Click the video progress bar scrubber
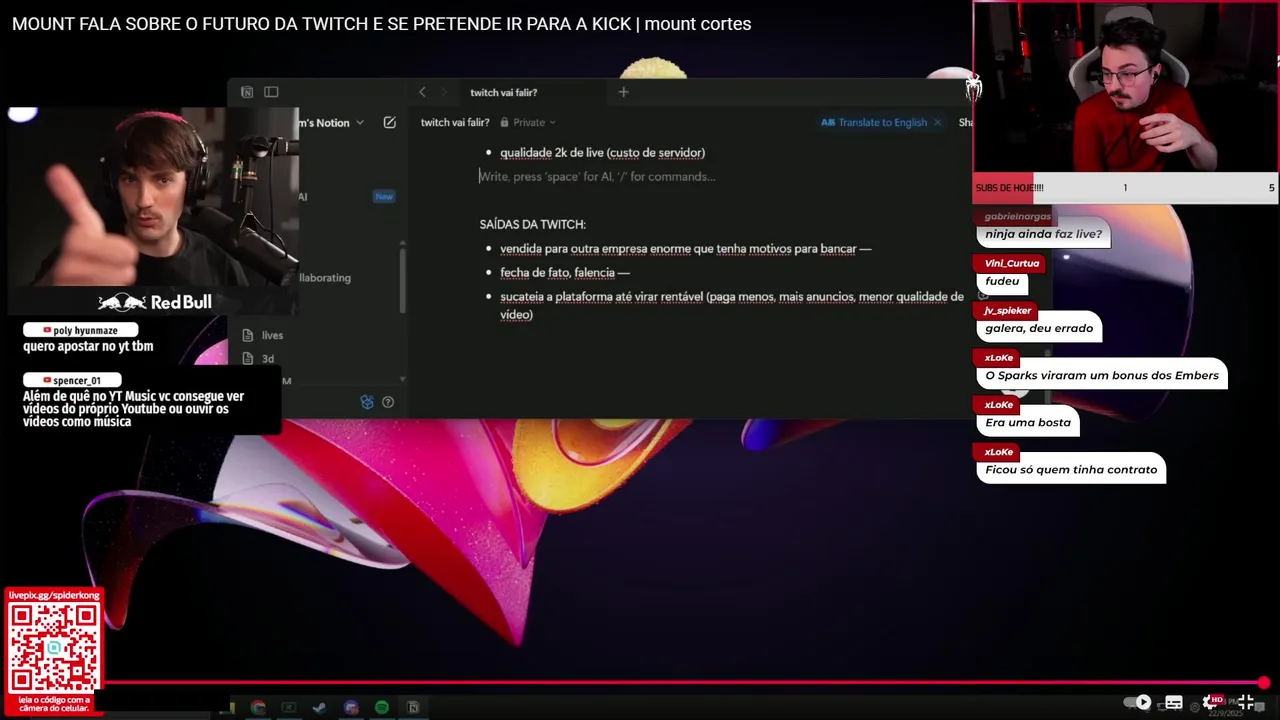Viewport: 1280px width, 720px height. click(1264, 683)
